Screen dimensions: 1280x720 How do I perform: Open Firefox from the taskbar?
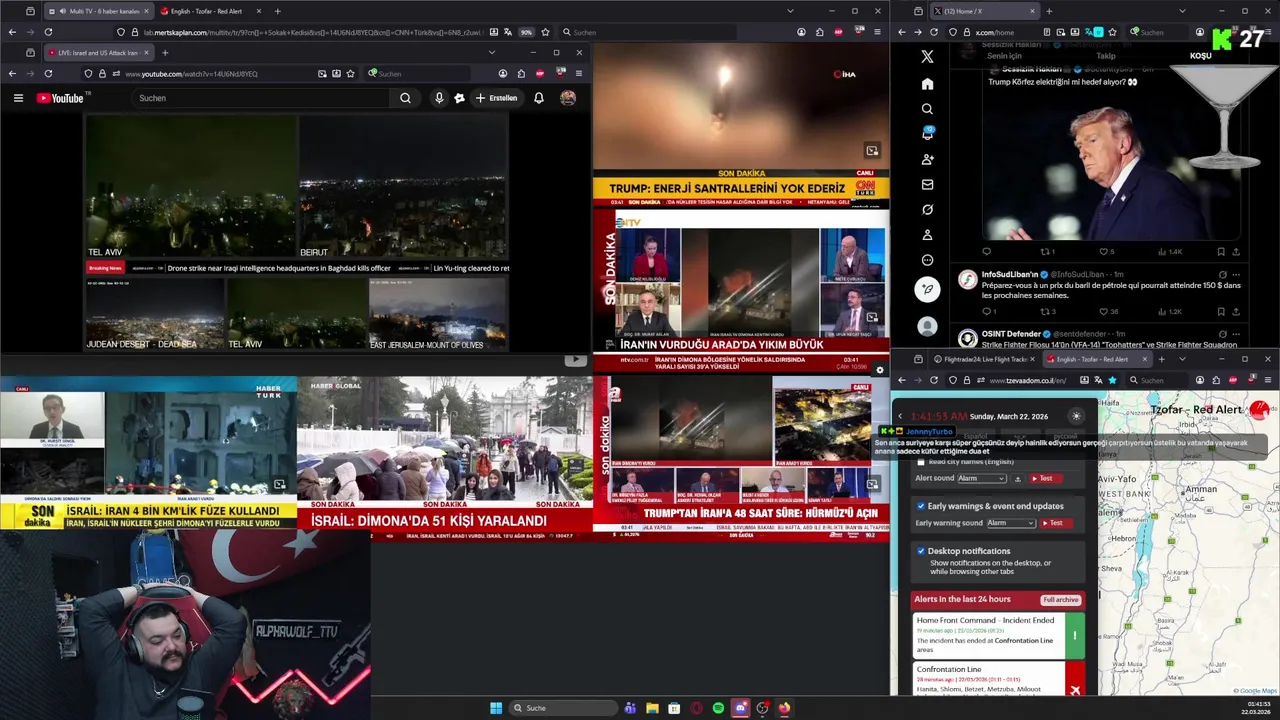point(784,708)
